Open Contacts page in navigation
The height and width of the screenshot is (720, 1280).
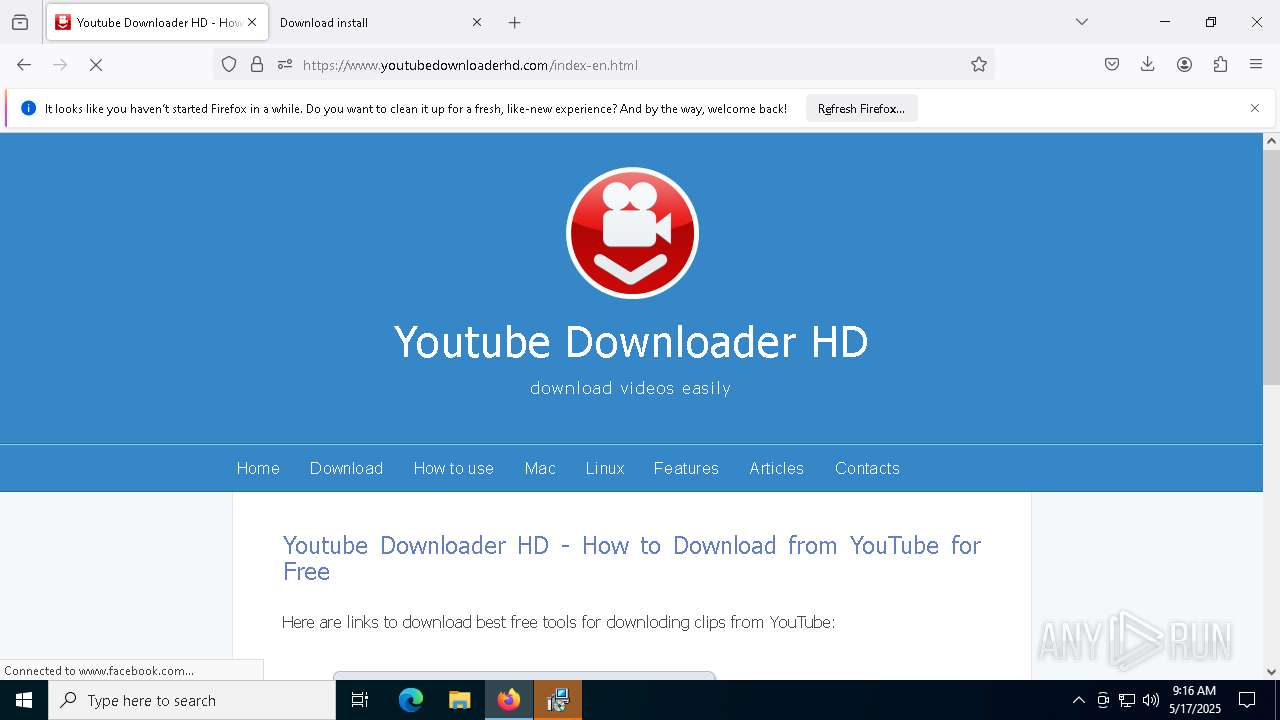pos(867,468)
